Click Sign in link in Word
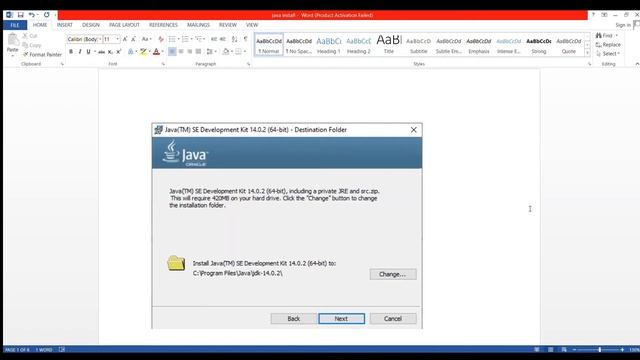Screen dimensions: 640x360 point(623,25)
